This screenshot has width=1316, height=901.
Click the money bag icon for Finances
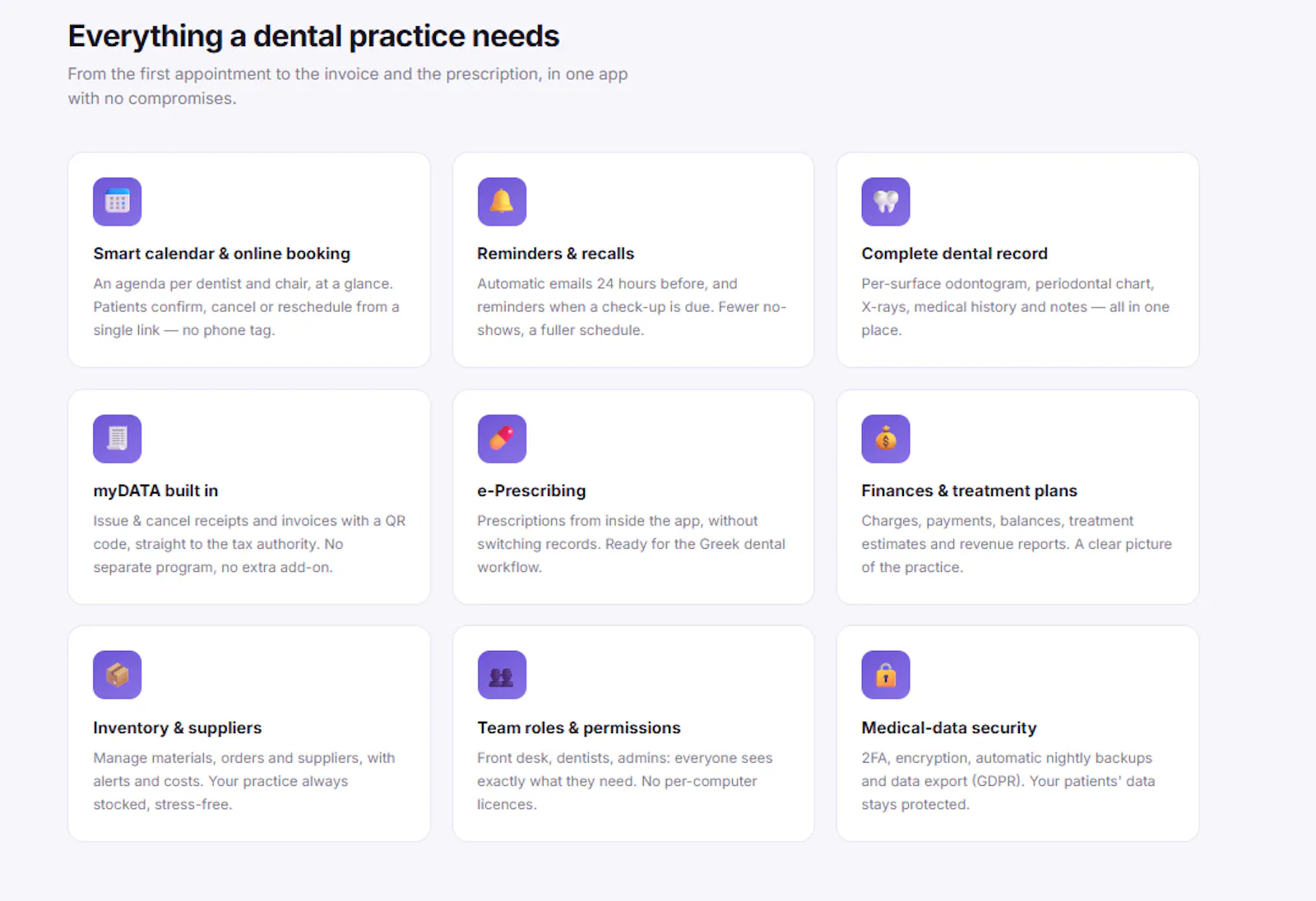click(x=886, y=439)
